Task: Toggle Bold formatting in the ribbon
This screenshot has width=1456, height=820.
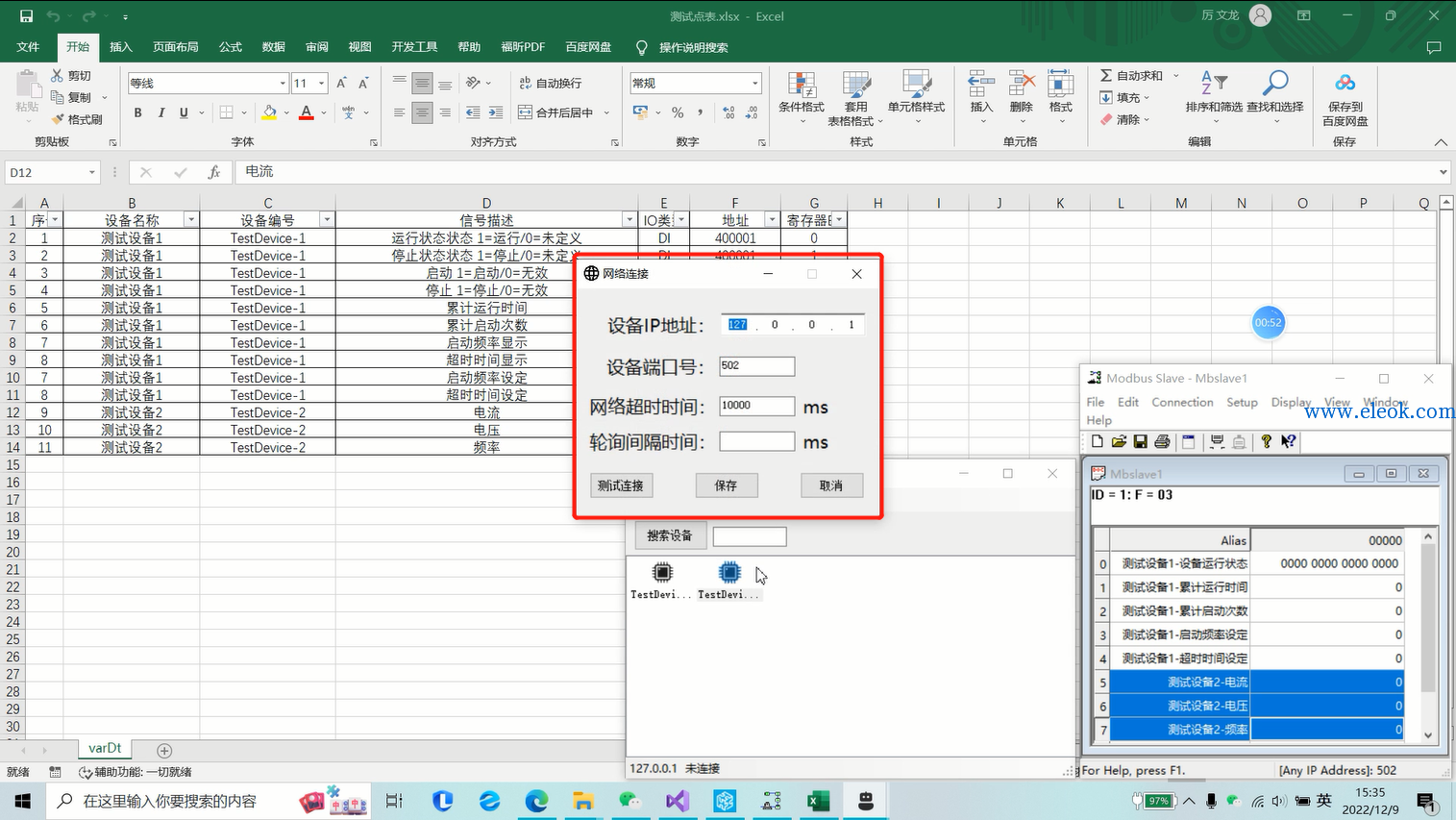Action: pyautogui.click(x=137, y=112)
